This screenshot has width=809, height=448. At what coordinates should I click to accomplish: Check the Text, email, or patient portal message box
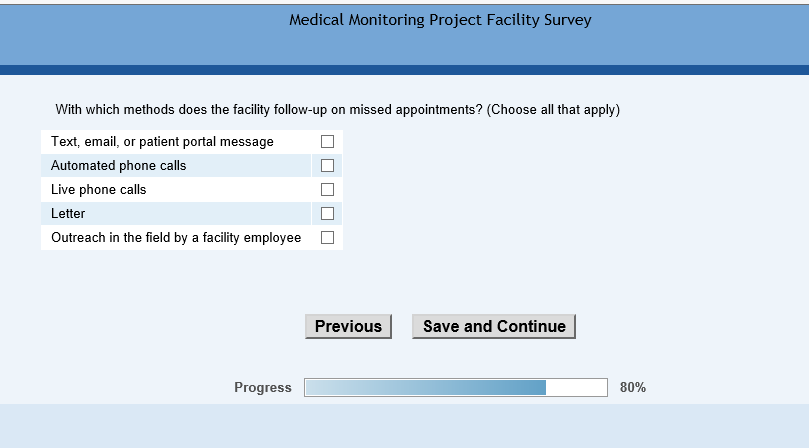[327, 142]
